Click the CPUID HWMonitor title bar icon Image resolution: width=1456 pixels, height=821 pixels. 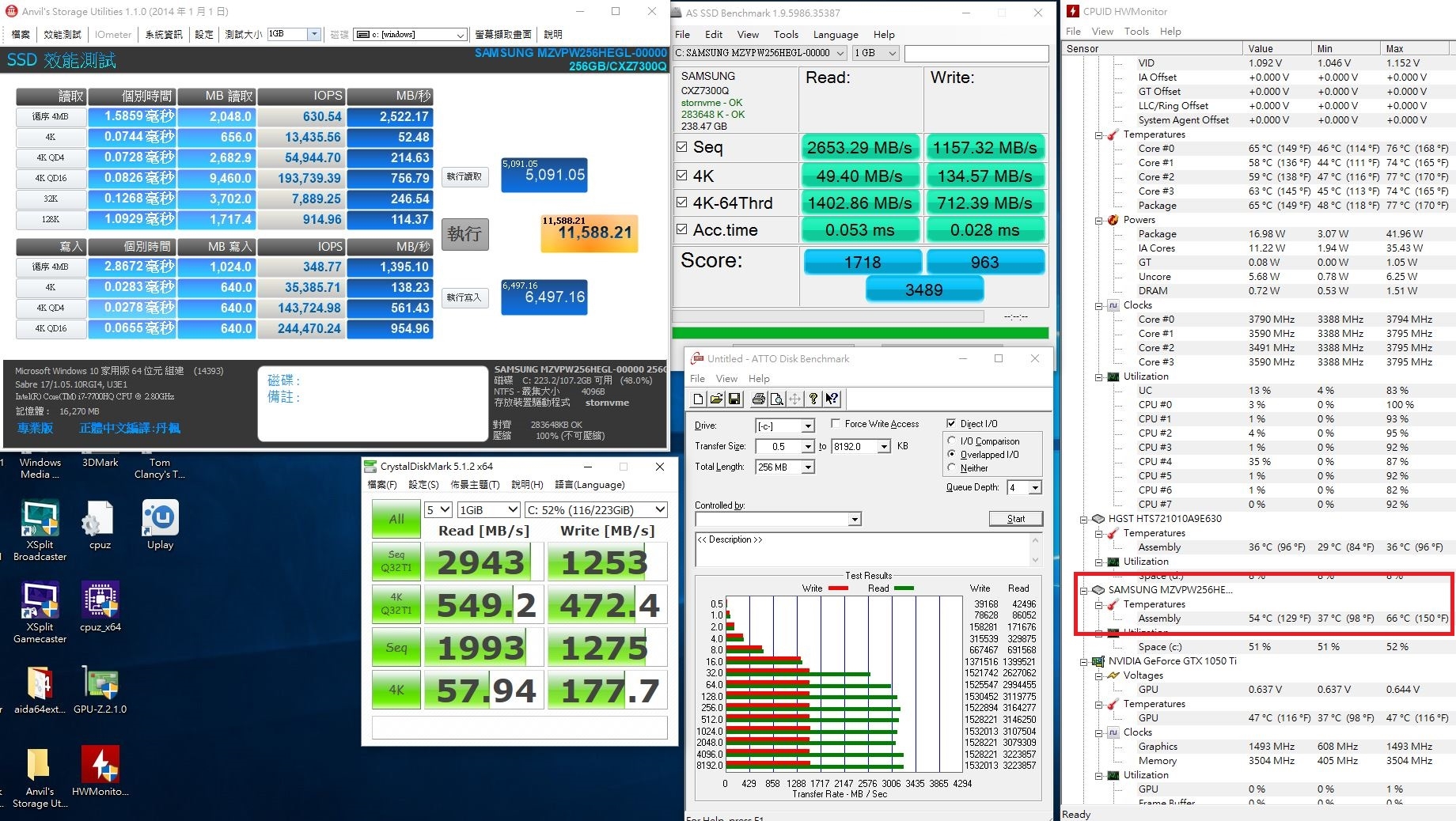tap(1073, 11)
